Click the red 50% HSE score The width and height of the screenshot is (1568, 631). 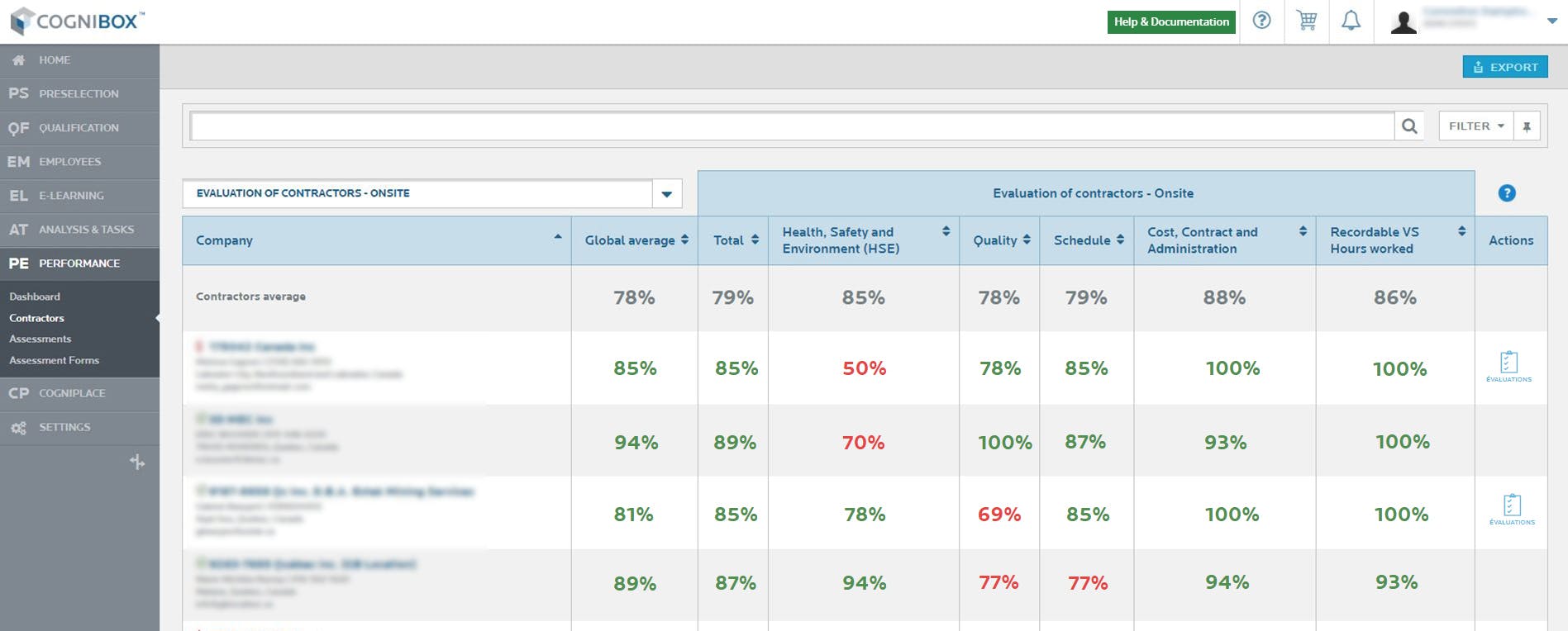(865, 368)
